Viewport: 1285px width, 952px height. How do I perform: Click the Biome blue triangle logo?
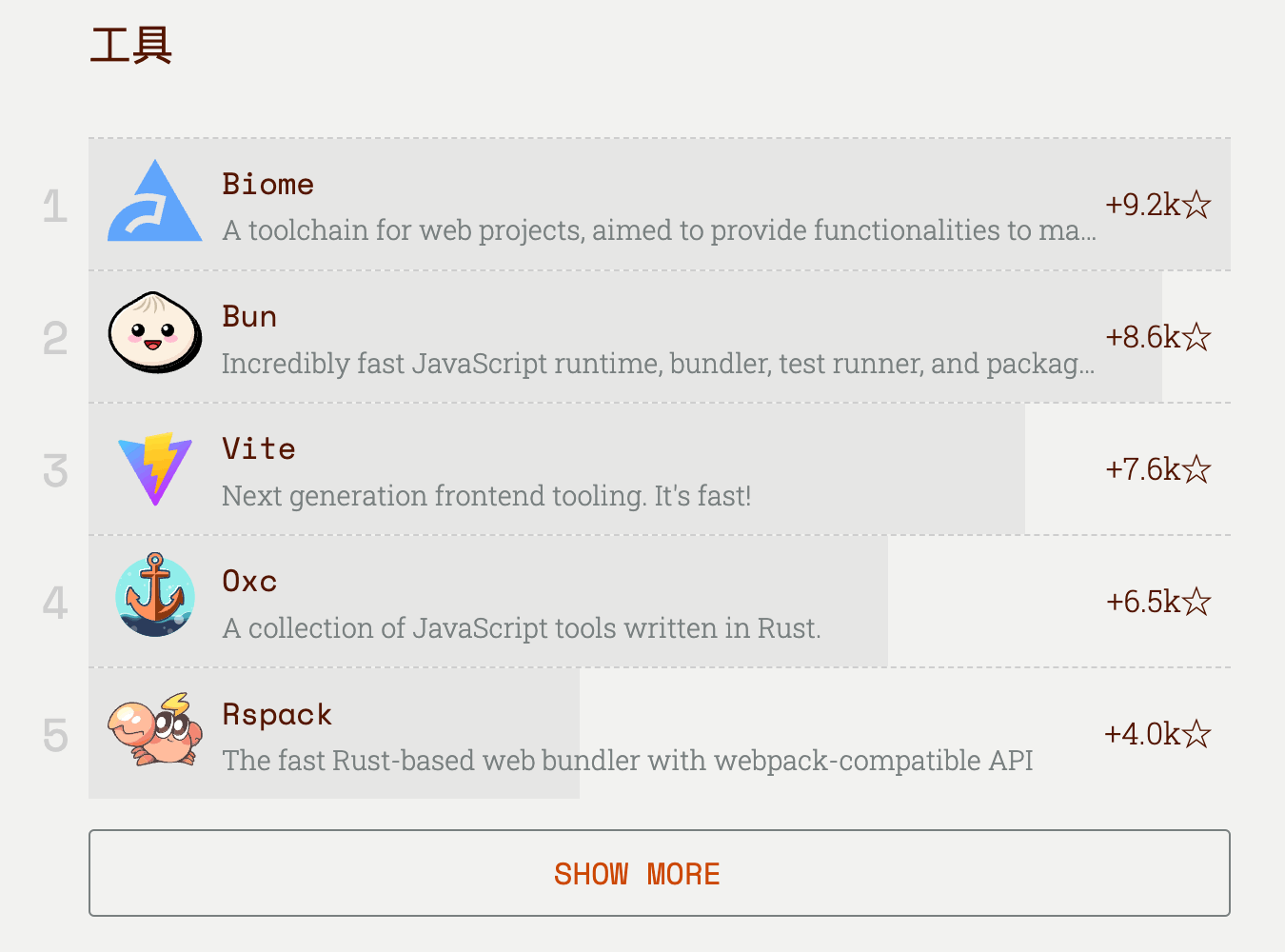(155, 203)
